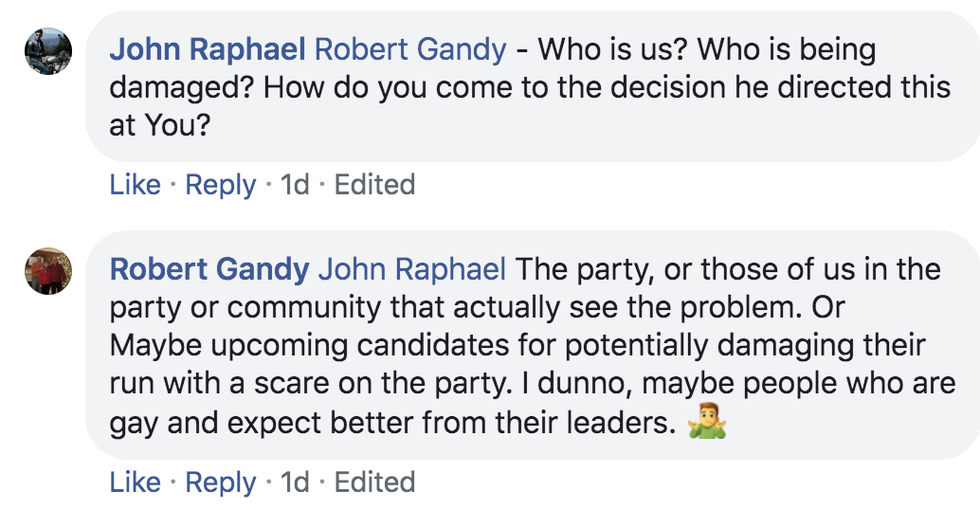Like Robert Gandy's comment
This screenshot has width=980, height=510.
[x=135, y=483]
